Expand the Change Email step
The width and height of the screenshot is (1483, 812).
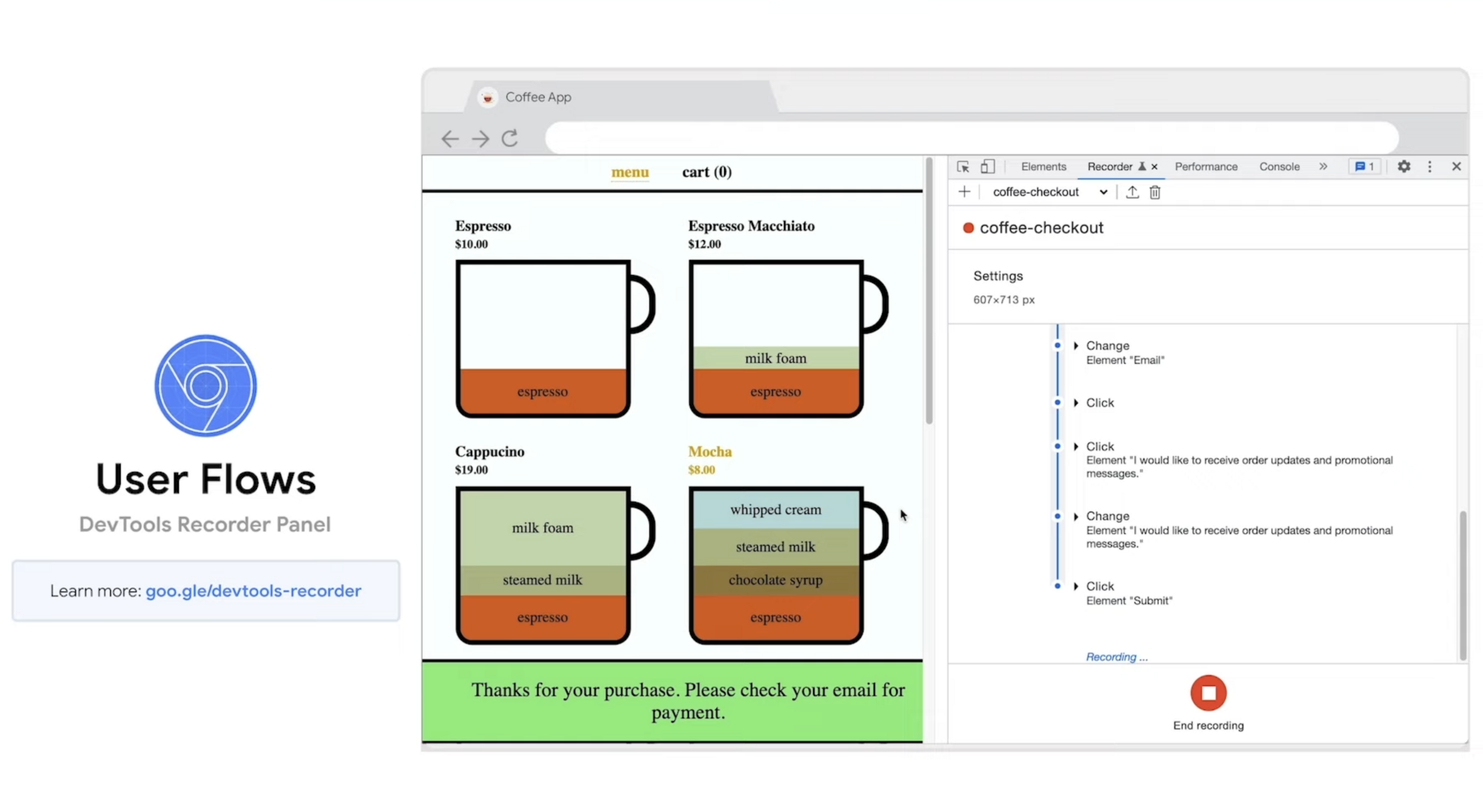click(x=1076, y=346)
